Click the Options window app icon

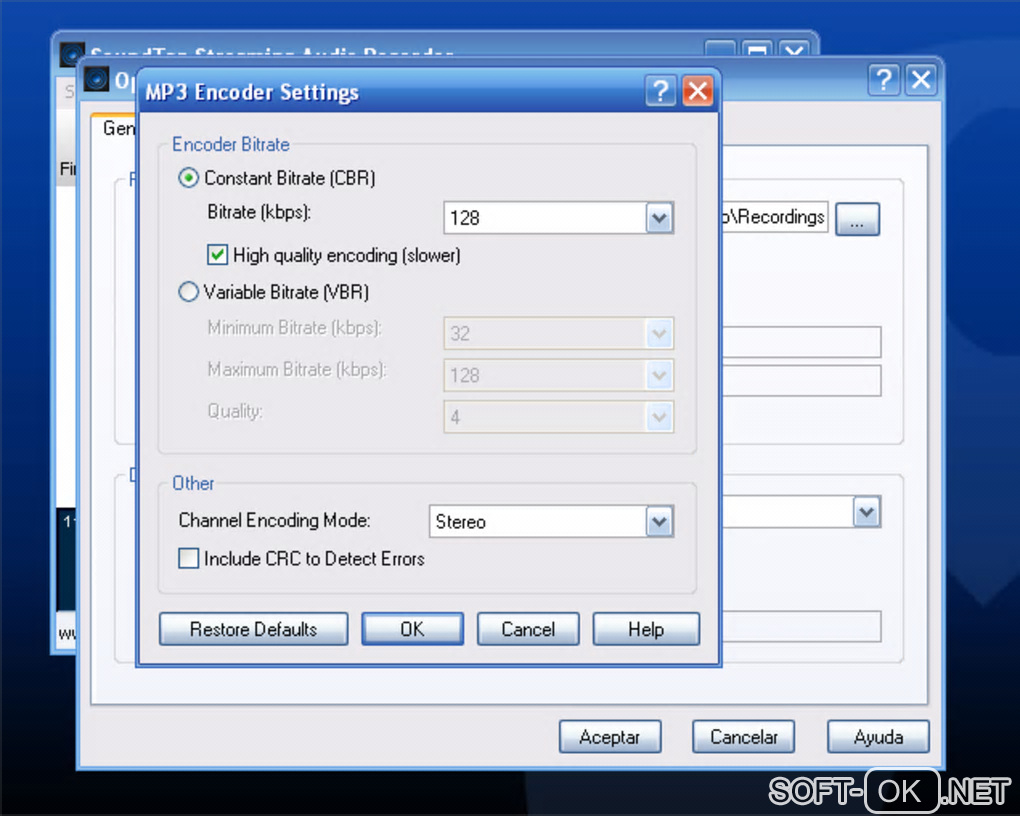tap(96, 80)
